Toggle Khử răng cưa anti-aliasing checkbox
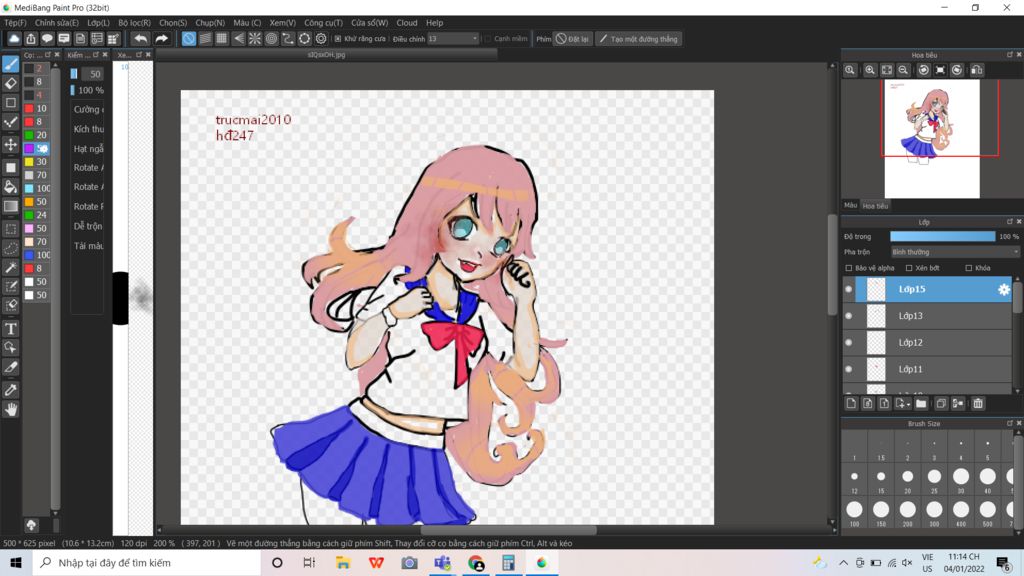This screenshot has height=576, width=1024. point(338,39)
